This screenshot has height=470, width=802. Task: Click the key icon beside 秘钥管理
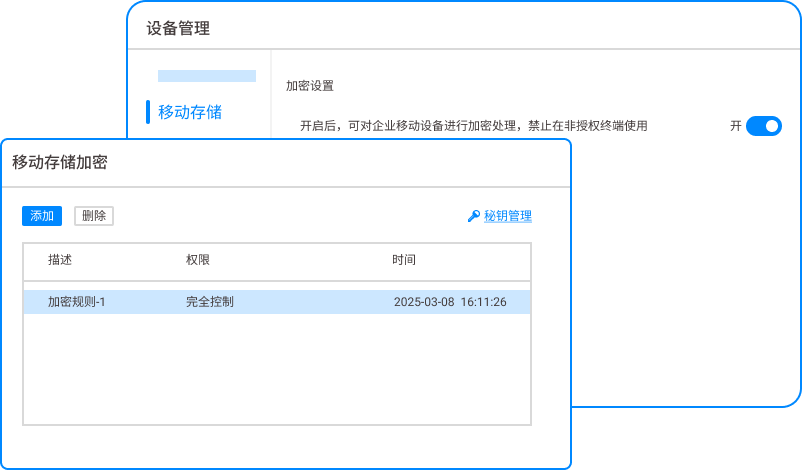pyautogui.click(x=474, y=216)
